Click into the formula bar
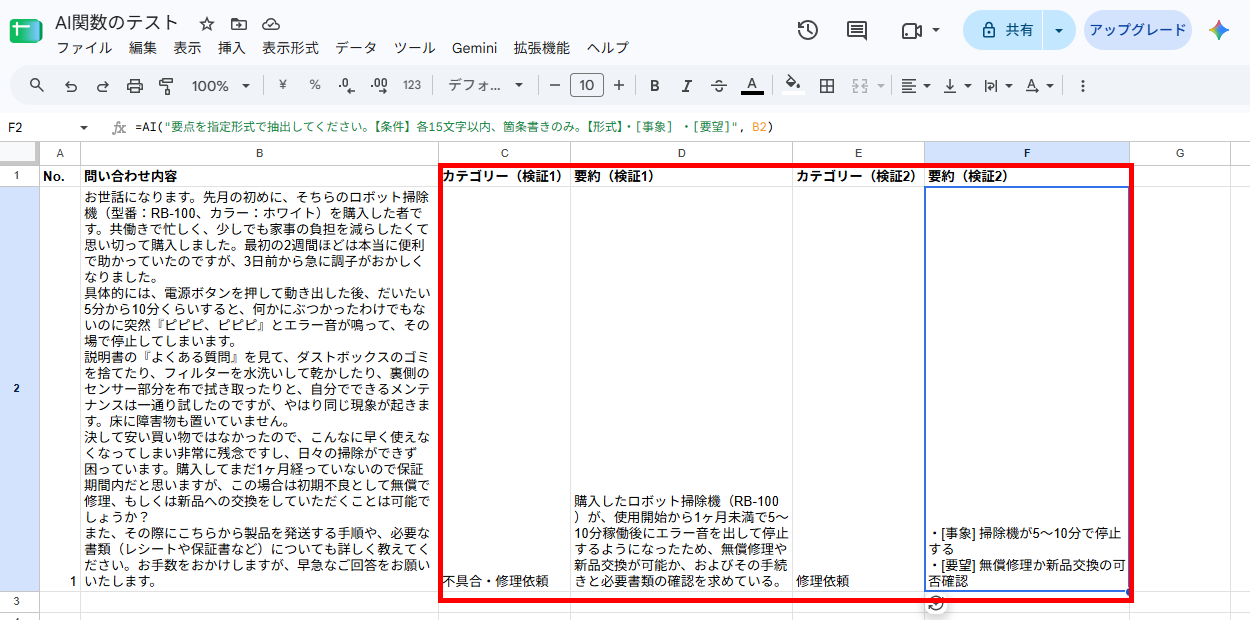This screenshot has width=1250, height=620. pyautogui.click(x=690, y=127)
